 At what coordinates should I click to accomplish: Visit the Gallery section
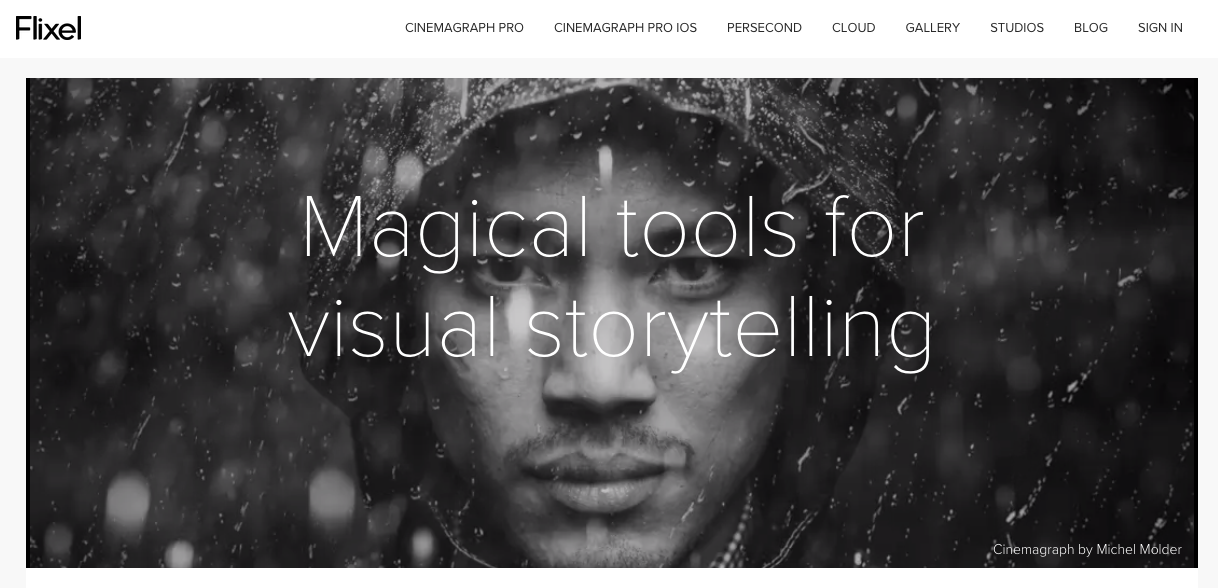tap(932, 28)
